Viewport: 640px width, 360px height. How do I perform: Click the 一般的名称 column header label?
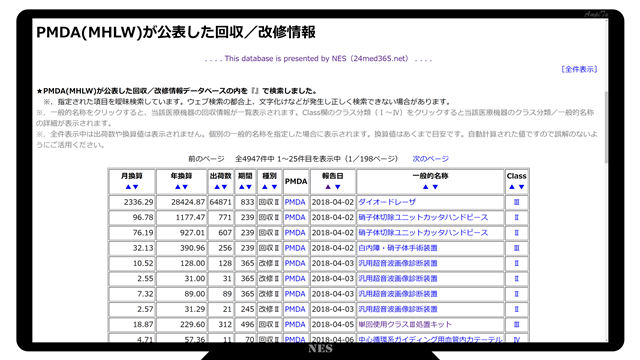coord(430,176)
